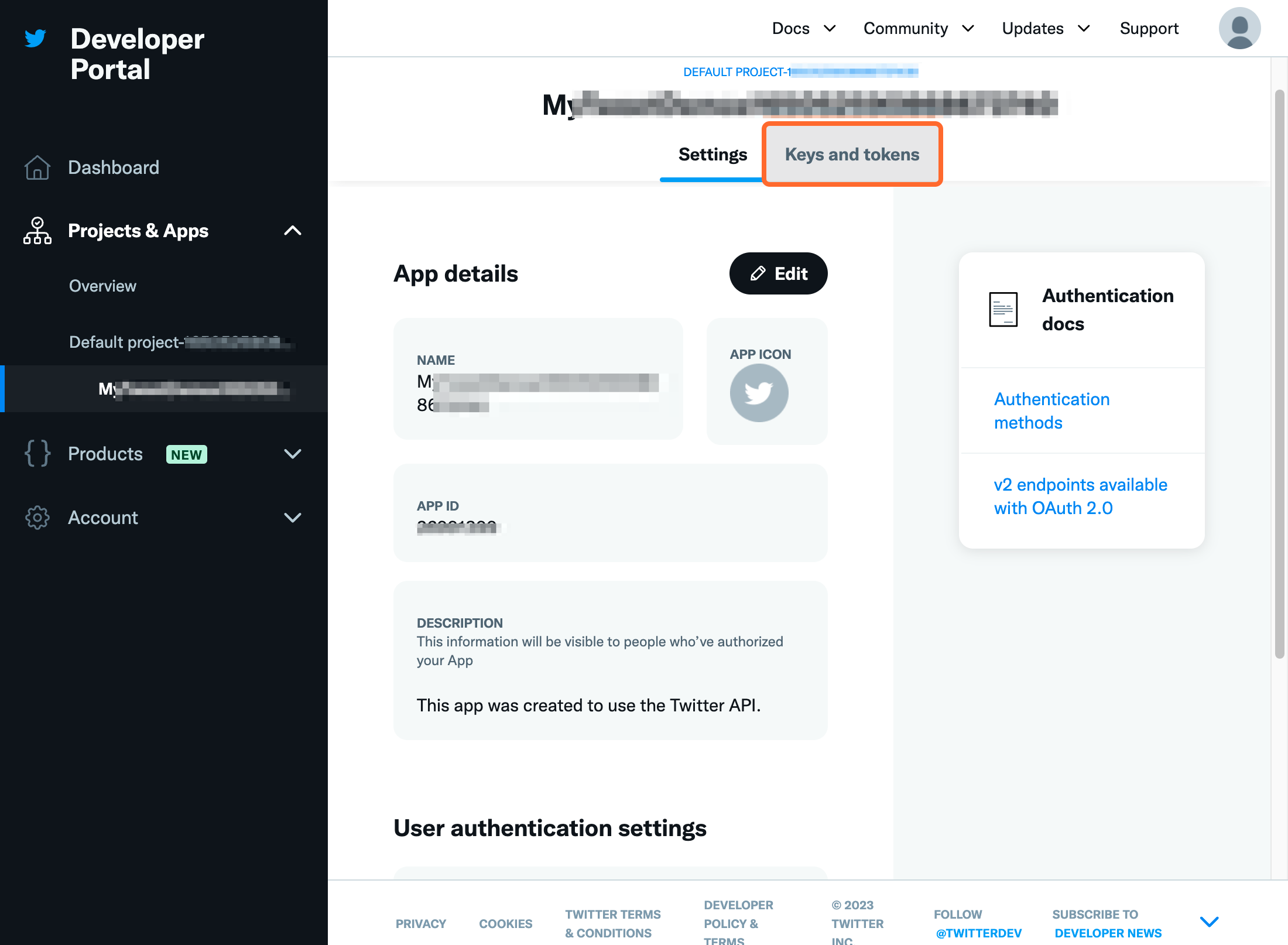Open the Cookies footer link
Screen dimensions: 1288x945
point(506,924)
